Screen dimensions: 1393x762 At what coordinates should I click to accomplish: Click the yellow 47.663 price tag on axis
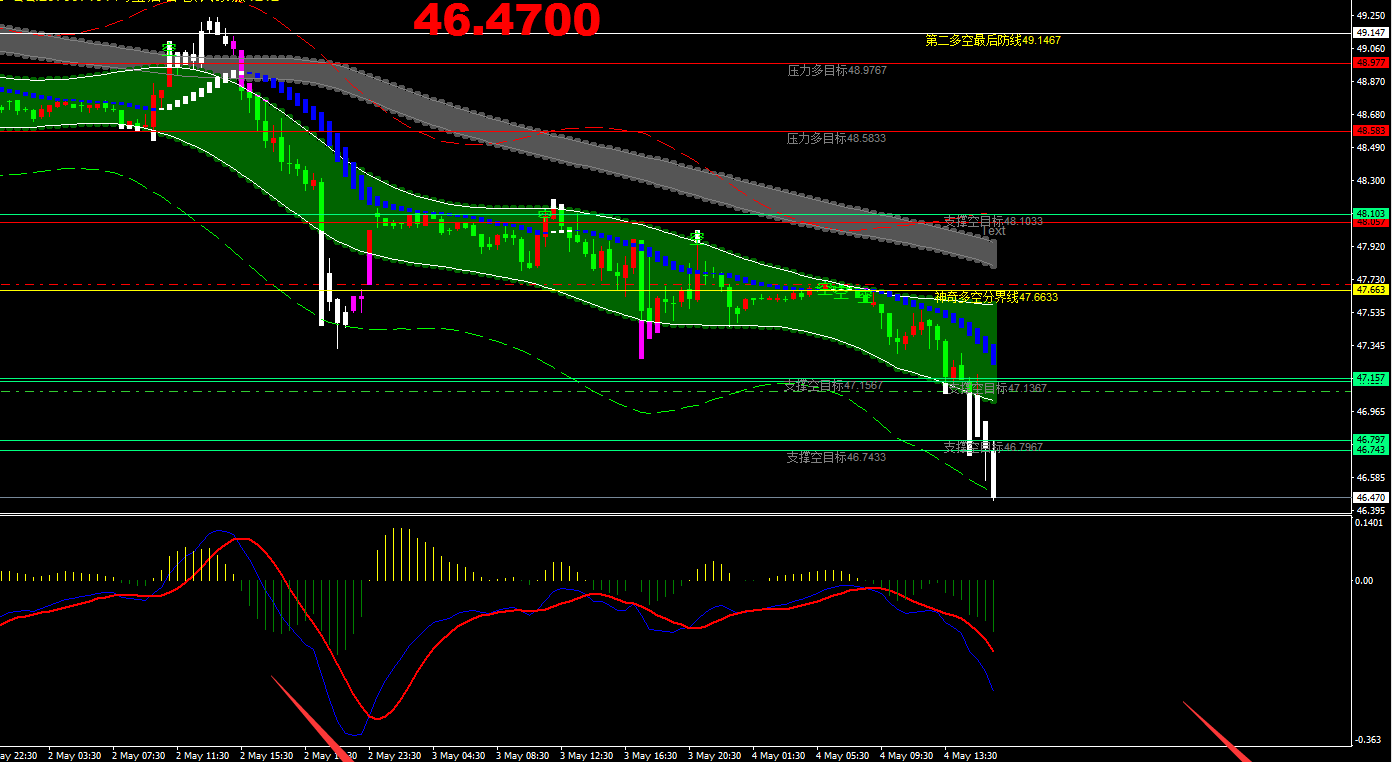(x=1370, y=290)
